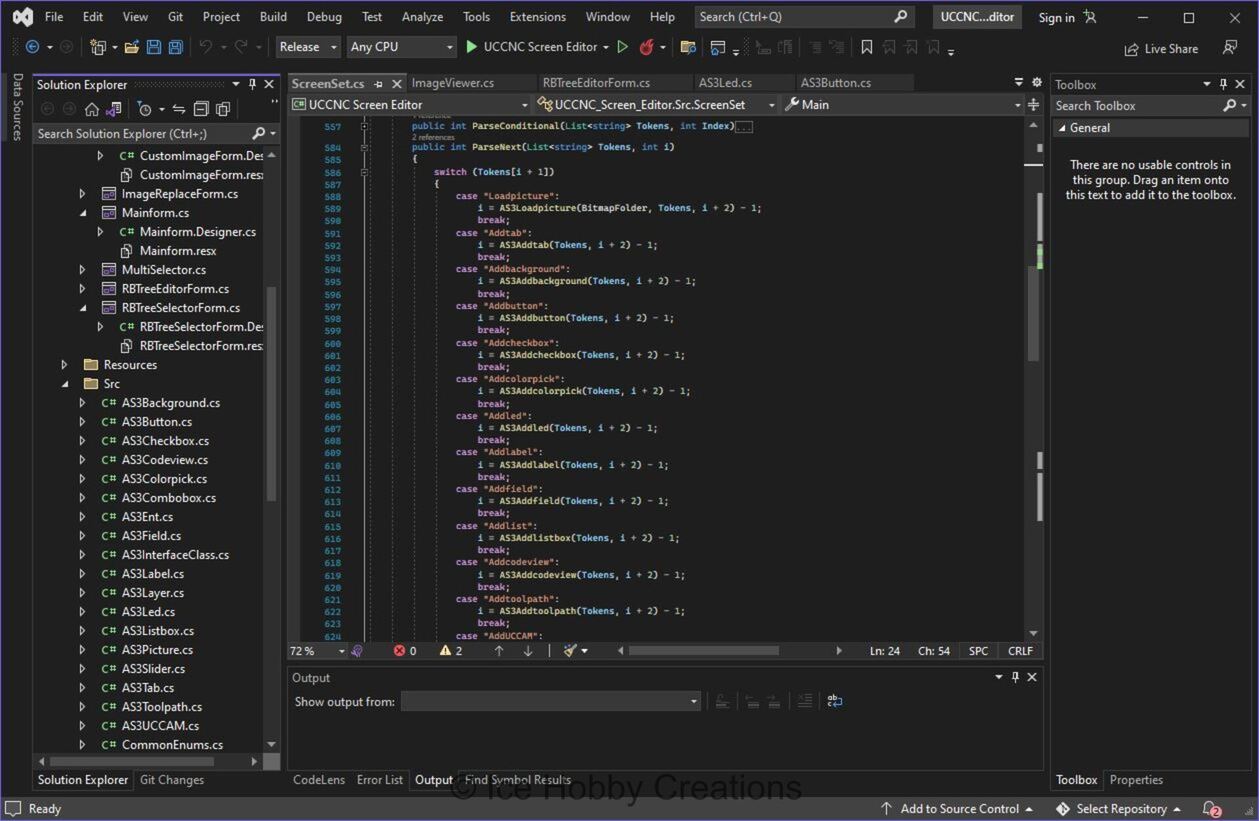This screenshot has width=1259, height=821.
Task: Click the split editor icon
Action: click(1033, 104)
